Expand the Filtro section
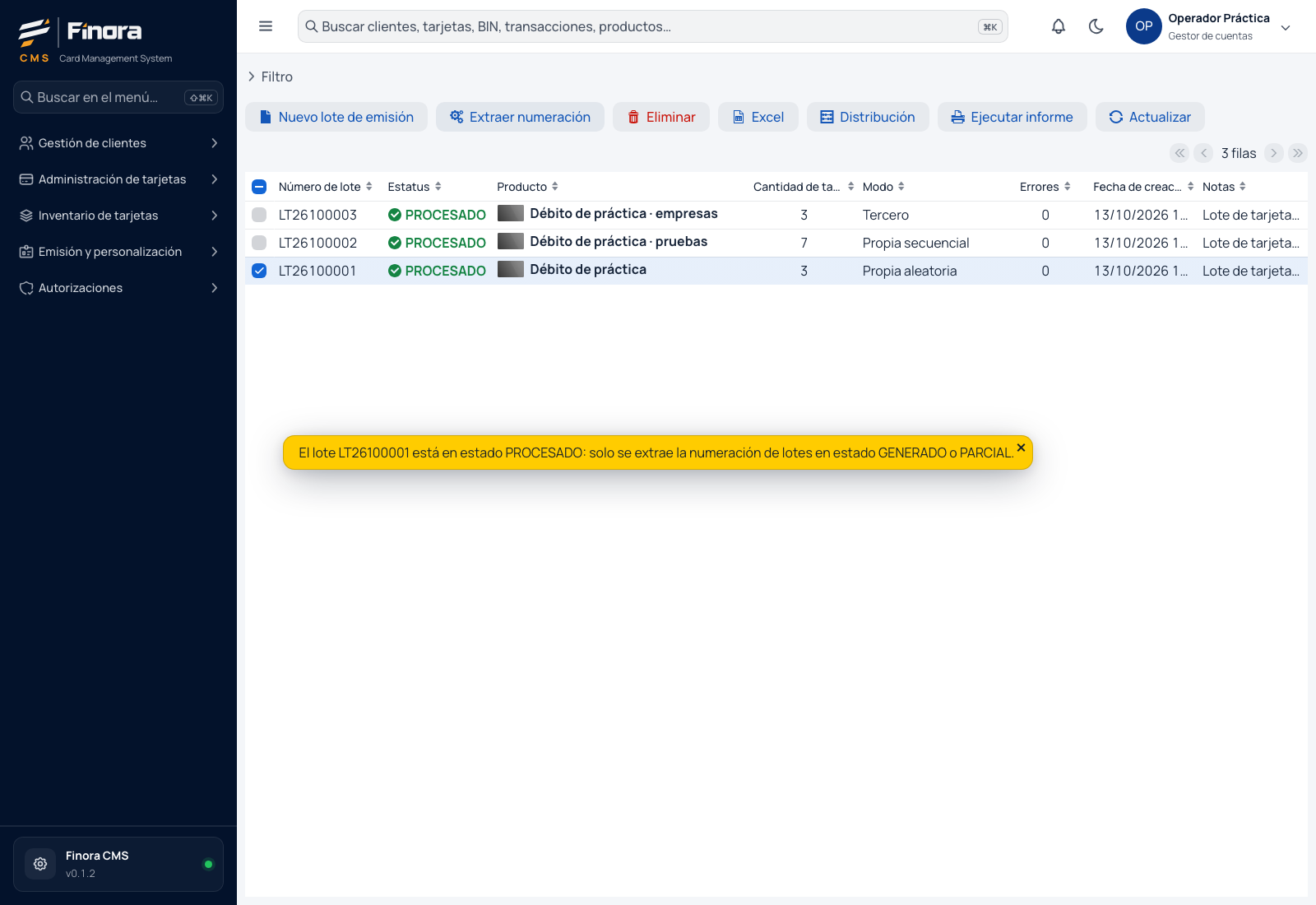The height and width of the screenshot is (905, 1316). 270,77
